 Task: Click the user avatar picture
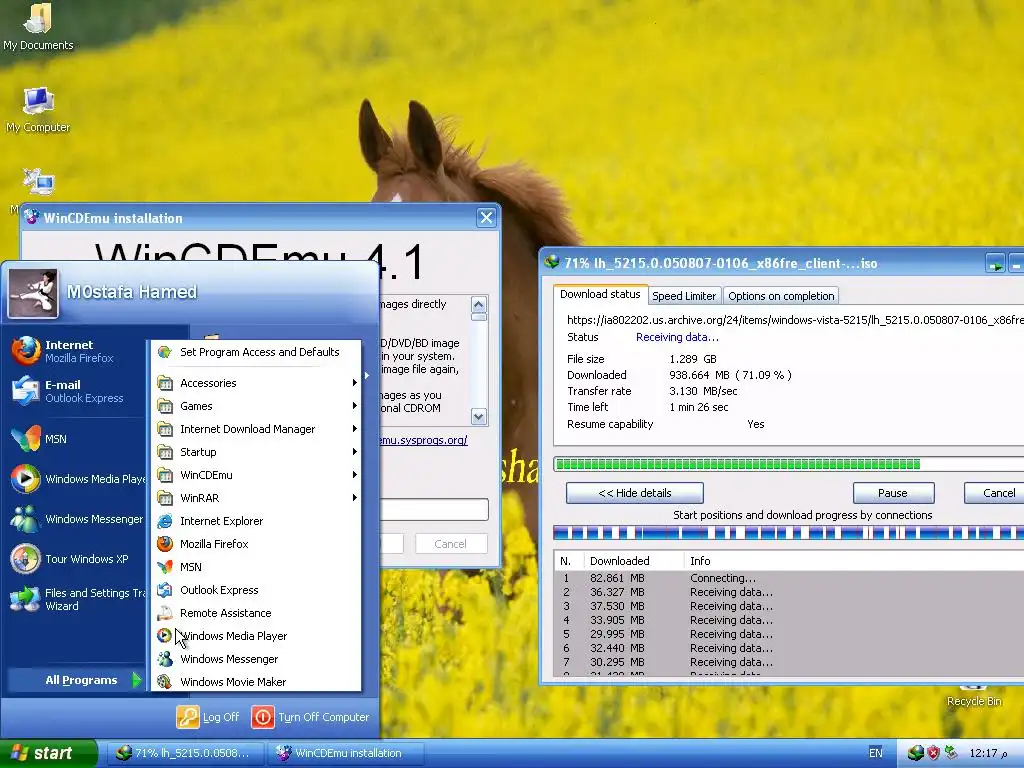pyautogui.click(x=33, y=293)
